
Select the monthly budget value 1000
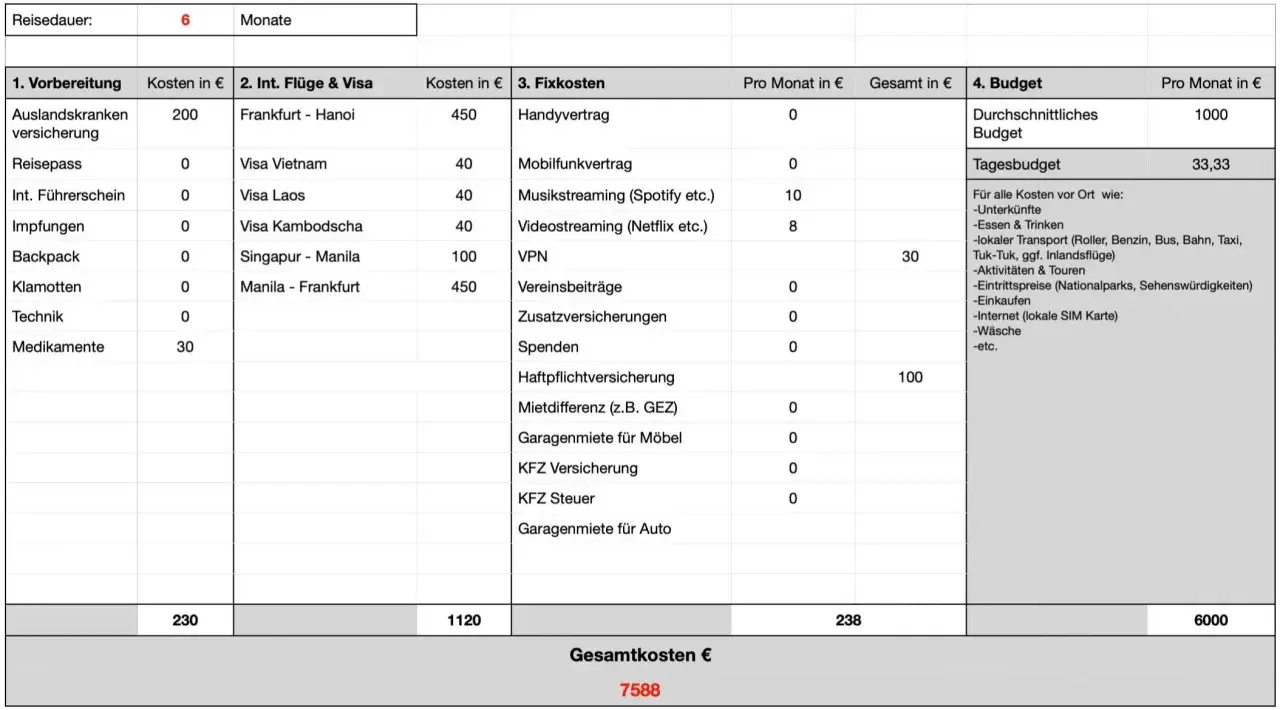[1211, 114]
